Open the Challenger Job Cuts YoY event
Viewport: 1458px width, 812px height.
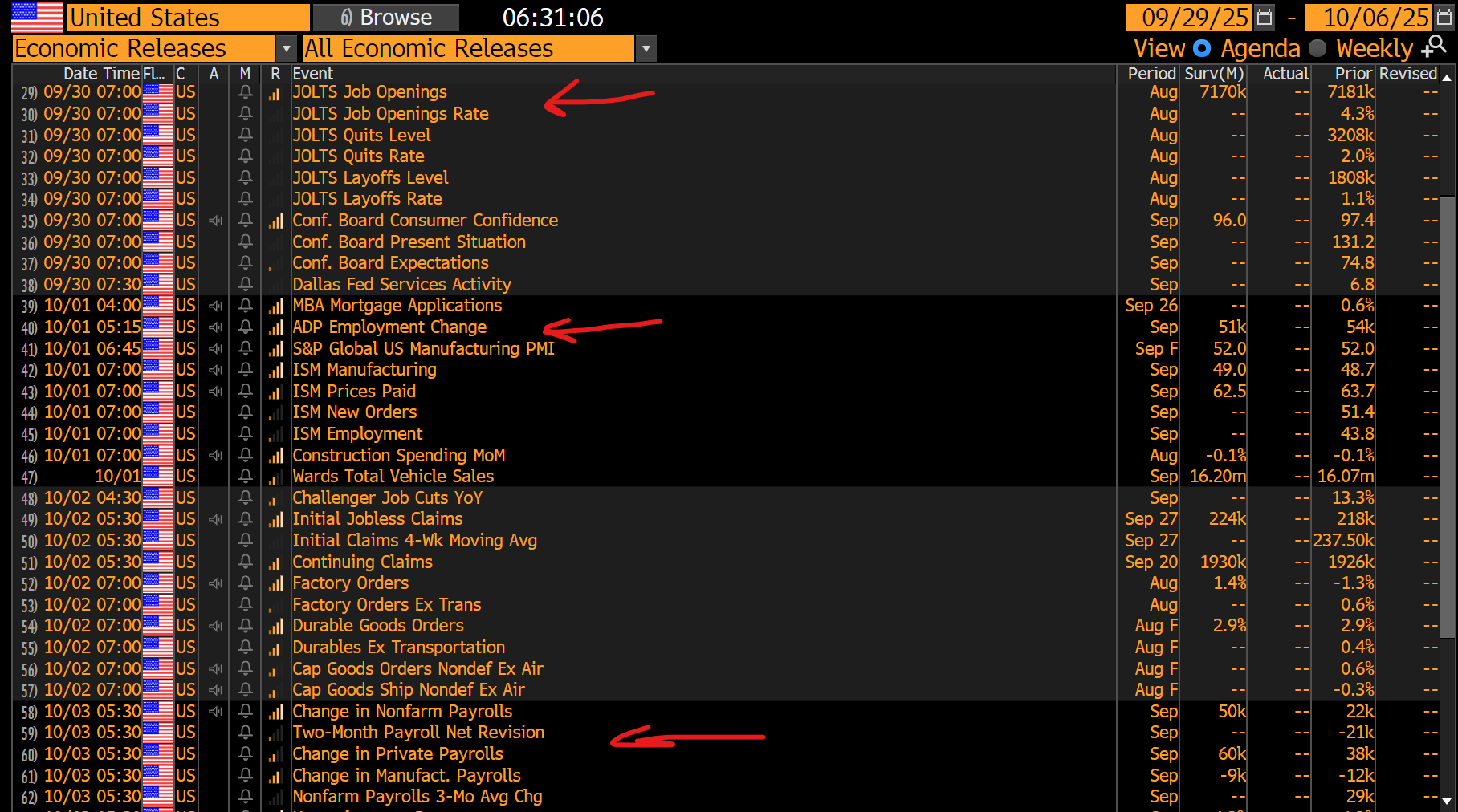(x=387, y=498)
